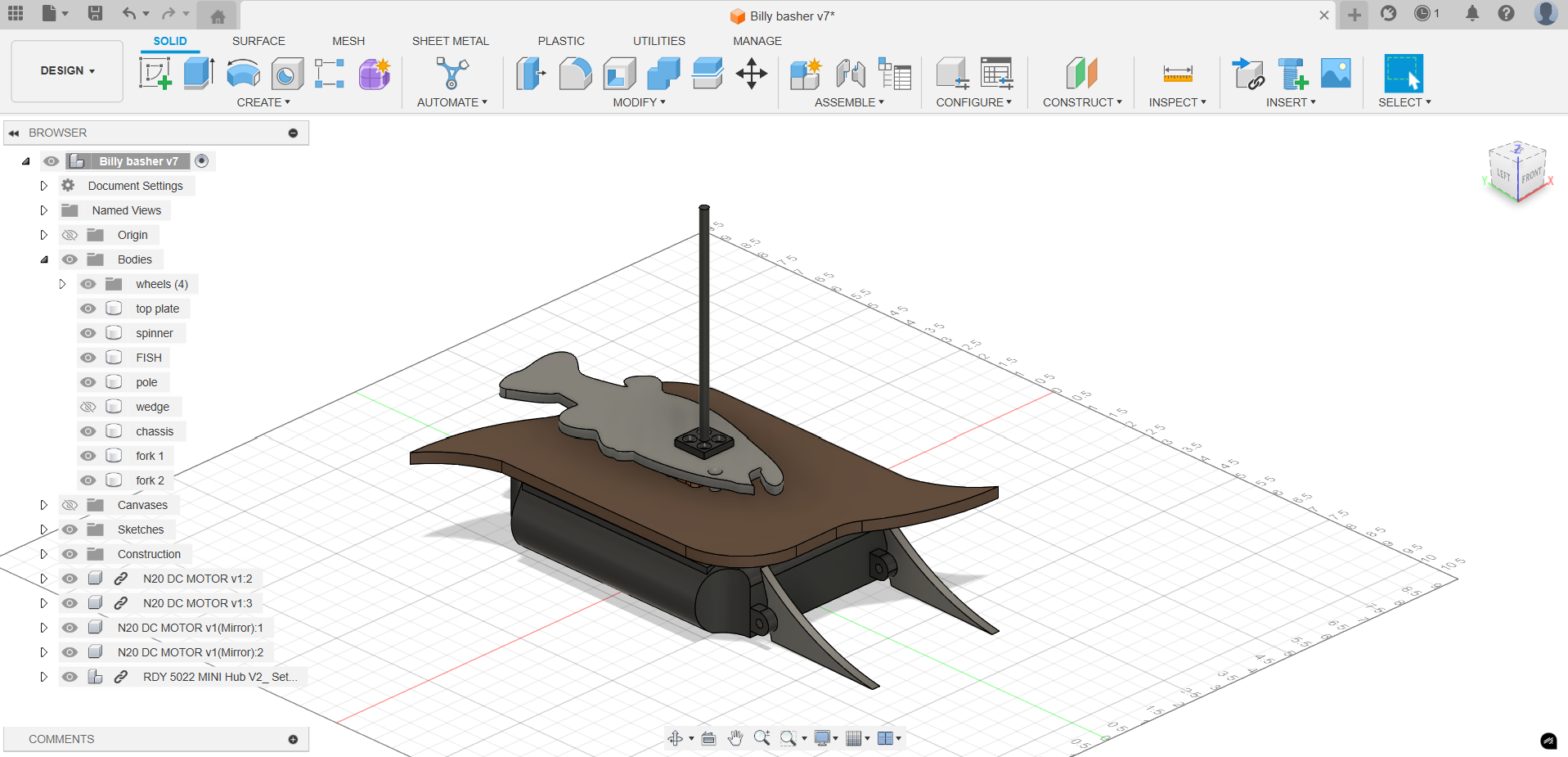Undo the last action

click(129, 13)
